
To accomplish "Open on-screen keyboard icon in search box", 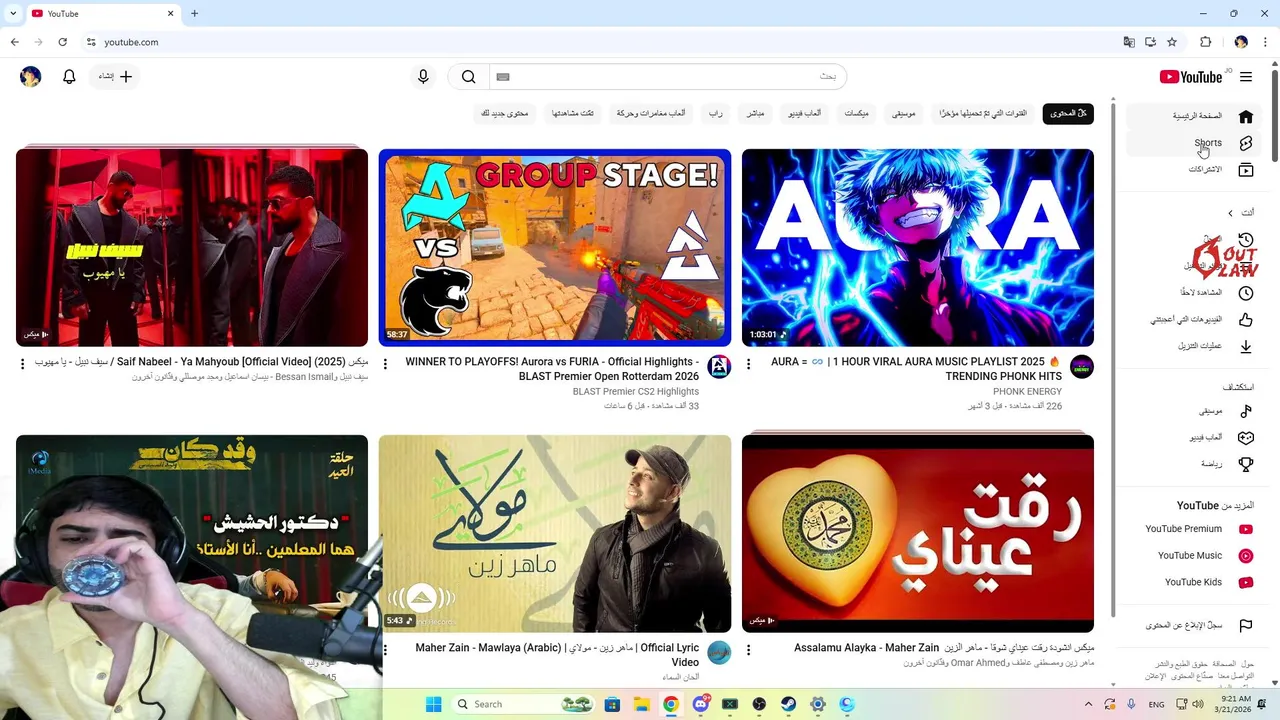I will click(503, 77).
